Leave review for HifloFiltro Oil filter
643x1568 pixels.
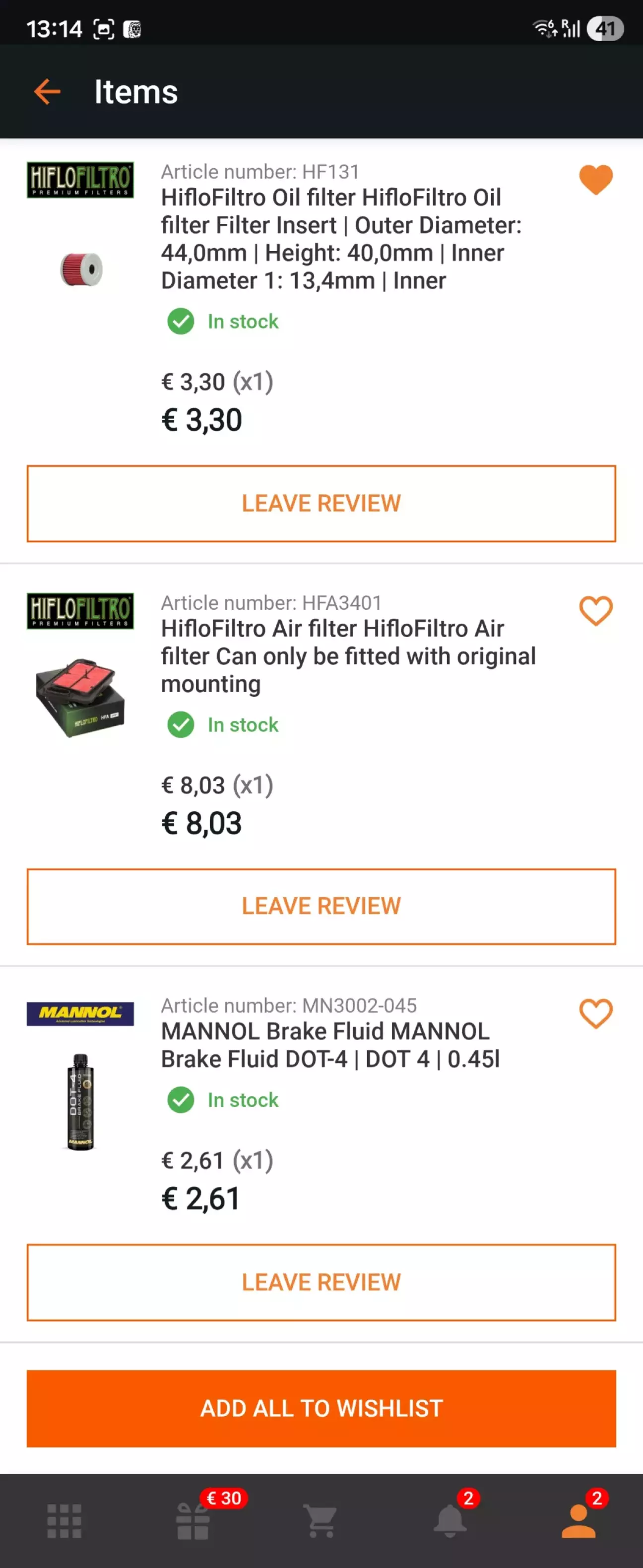(321, 503)
